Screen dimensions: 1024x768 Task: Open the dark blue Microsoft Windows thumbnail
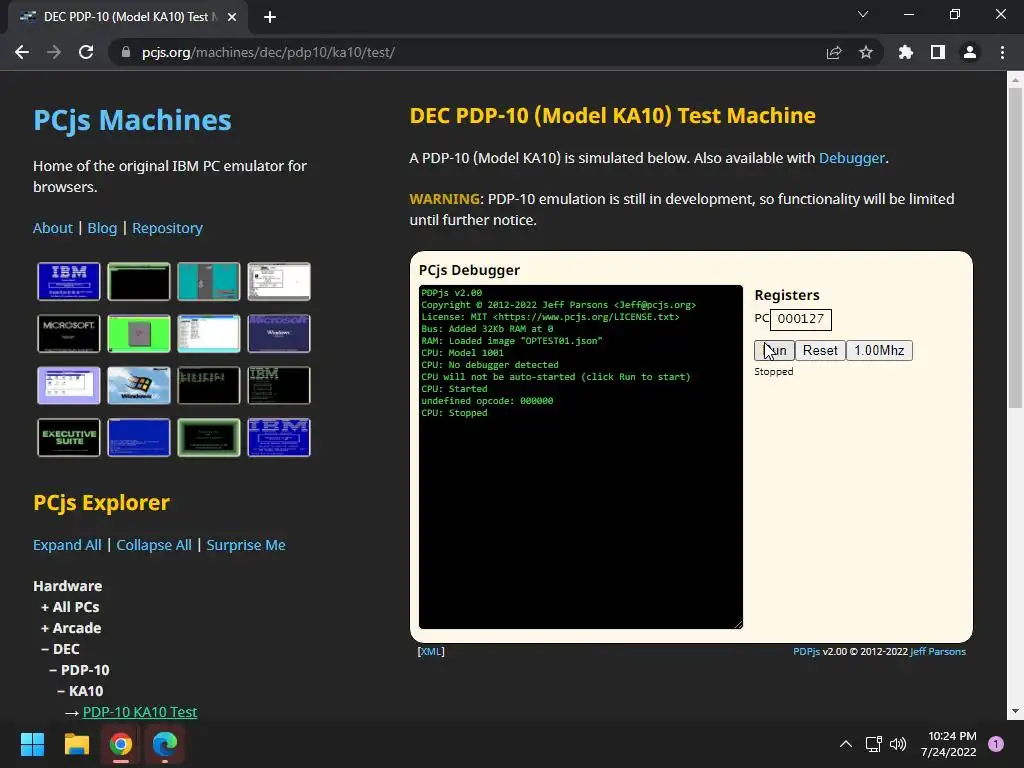(x=279, y=334)
